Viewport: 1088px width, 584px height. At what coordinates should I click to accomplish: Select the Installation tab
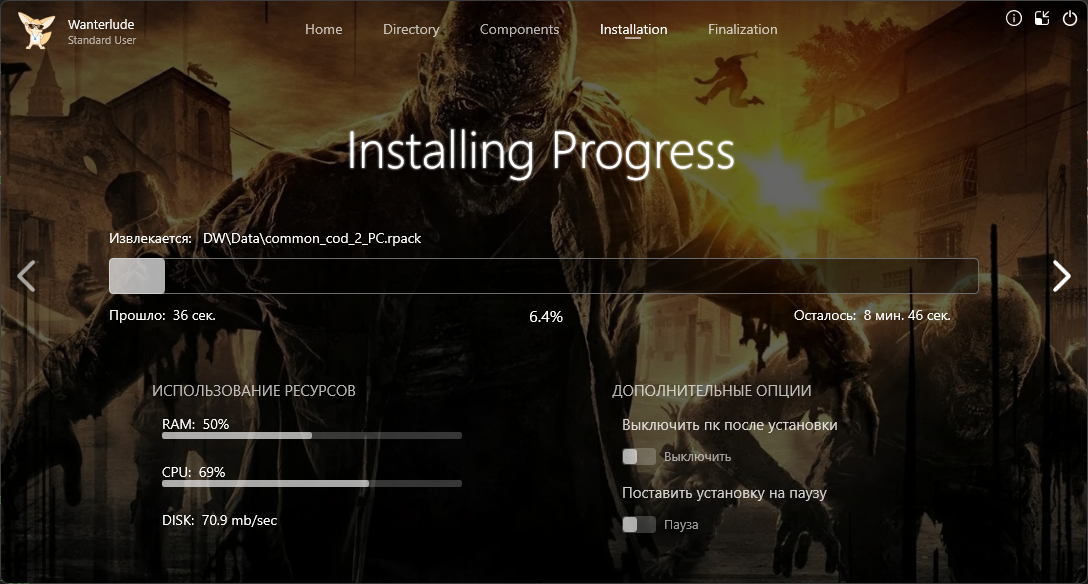click(634, 29)
